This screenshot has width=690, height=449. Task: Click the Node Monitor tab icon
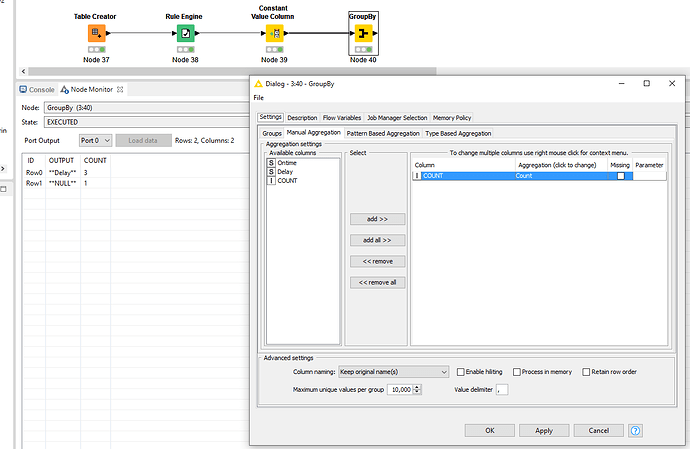click(x=65, y=89)
